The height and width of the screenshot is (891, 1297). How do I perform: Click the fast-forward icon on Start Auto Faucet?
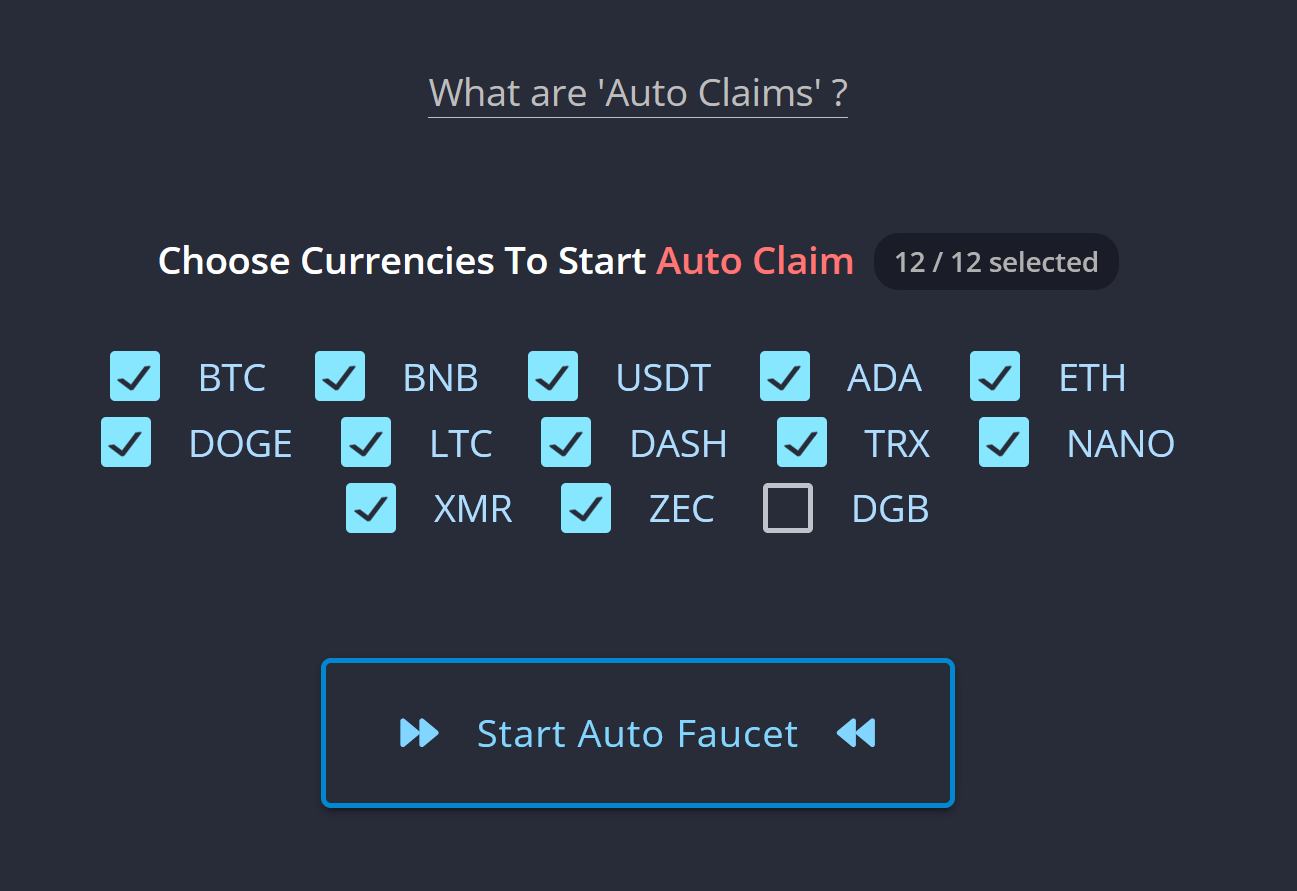(x=418, y=733)
